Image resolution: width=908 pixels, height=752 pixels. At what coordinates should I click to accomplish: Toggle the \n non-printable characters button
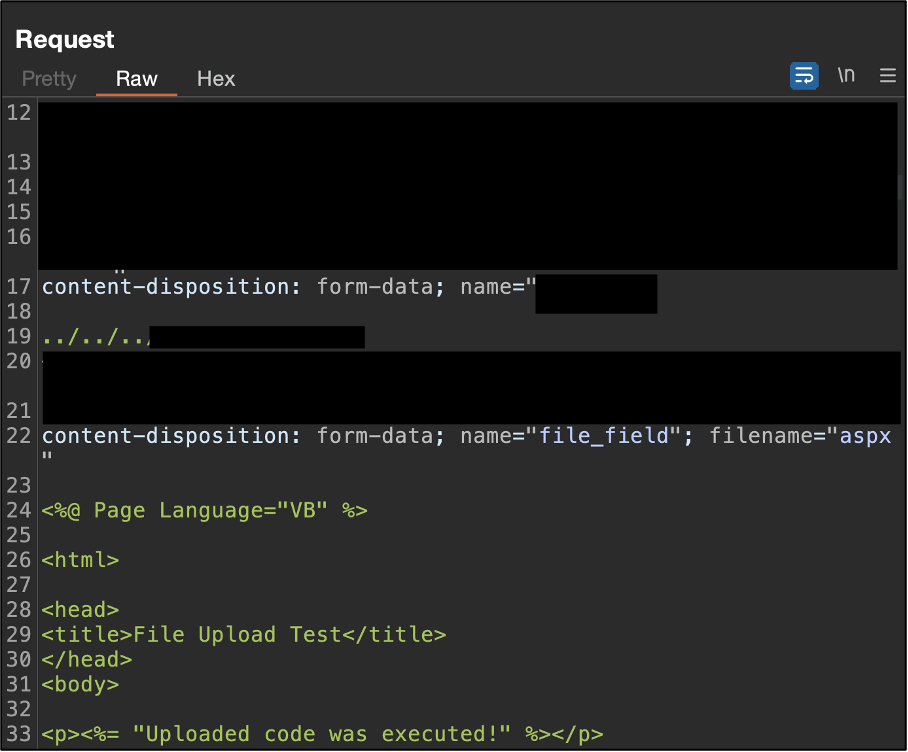click(846, 76)
